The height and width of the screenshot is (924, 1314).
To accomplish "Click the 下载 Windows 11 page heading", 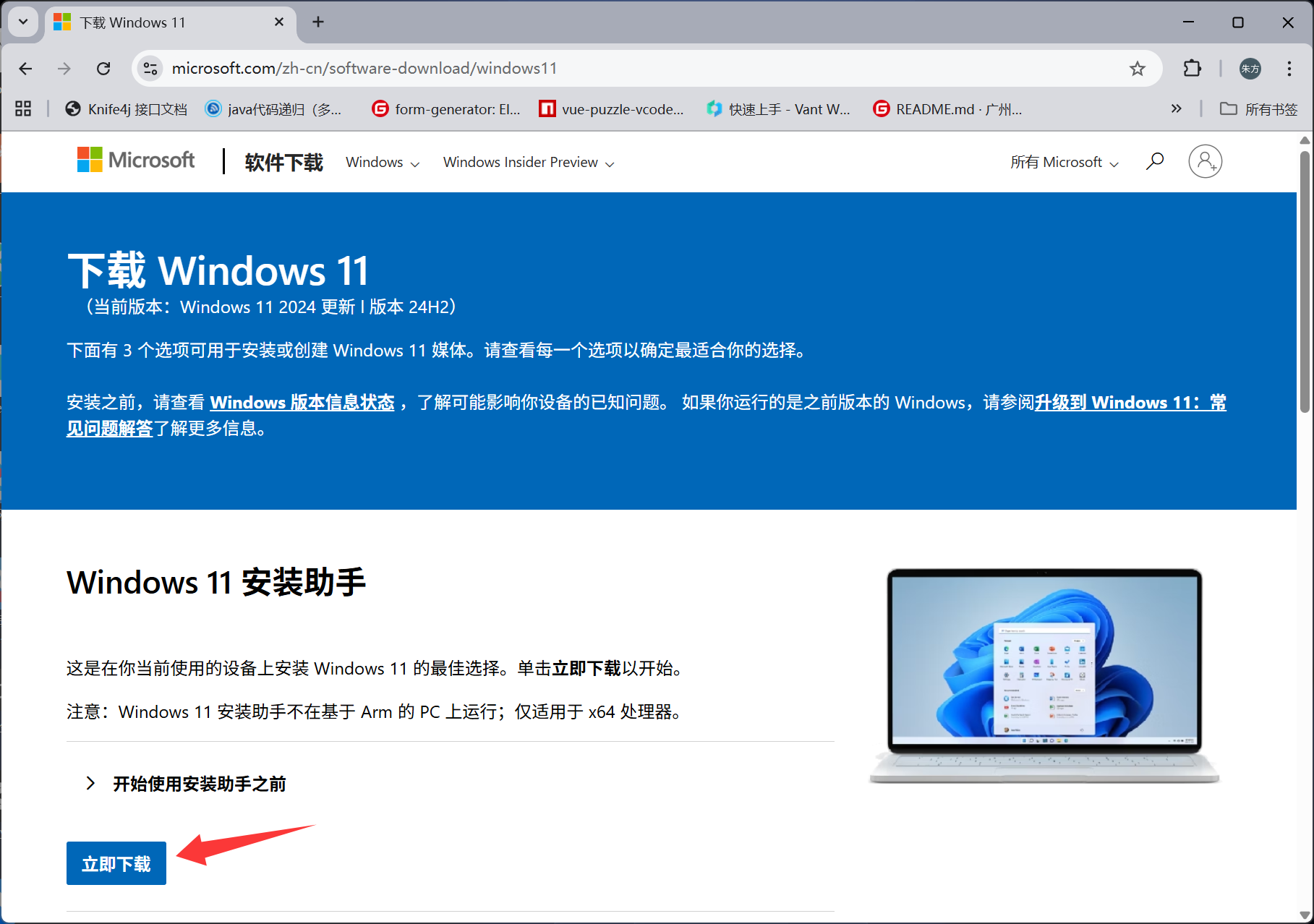I will [218, 270].
